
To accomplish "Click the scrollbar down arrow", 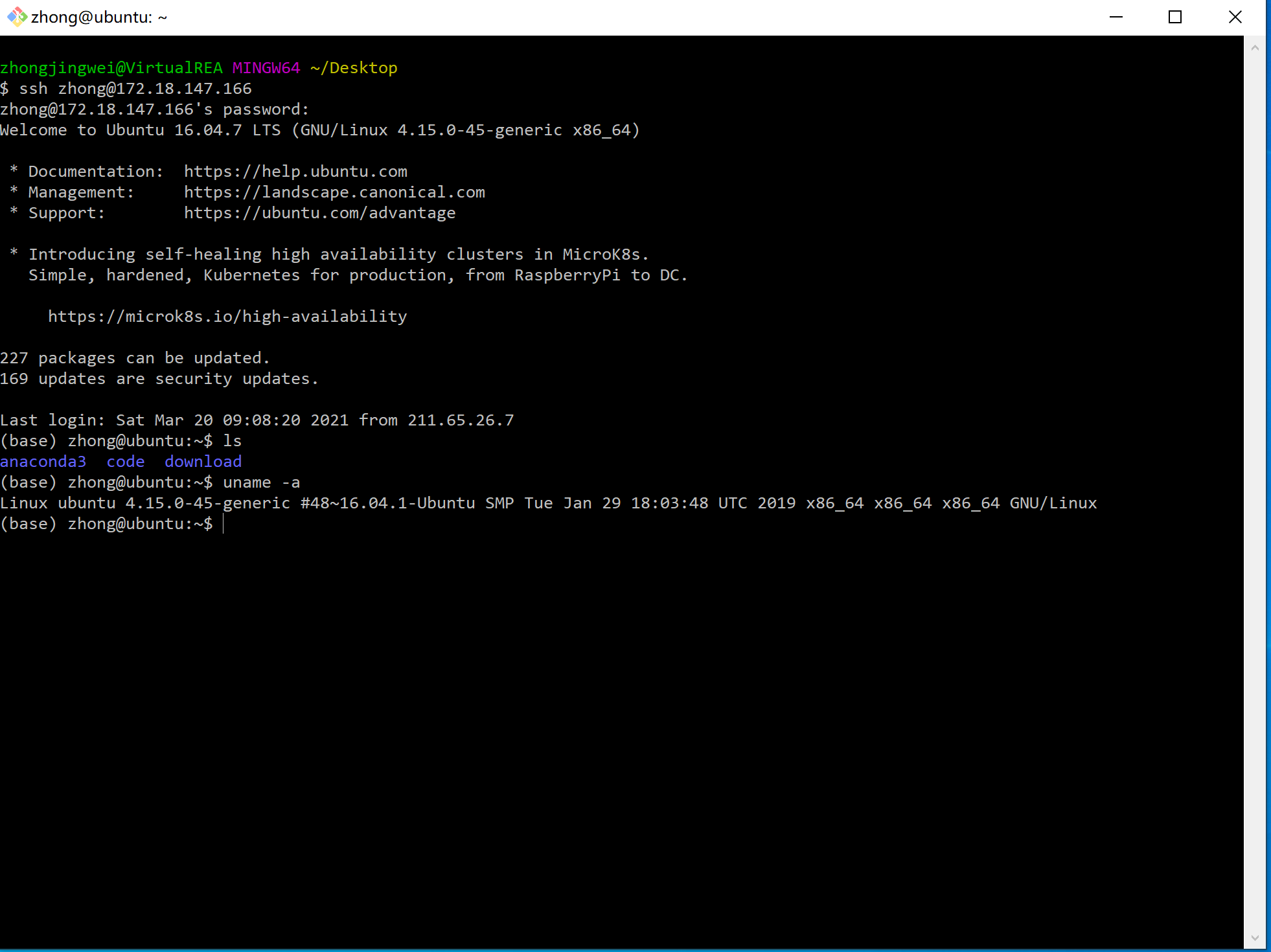I will 1255,937.
